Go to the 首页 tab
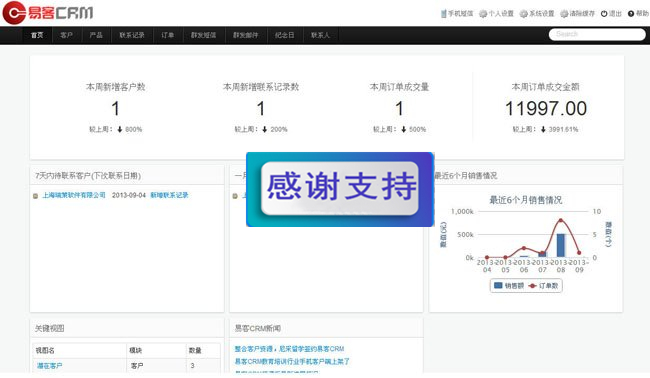The height and width of the screenshot is (378, 650). coord(37,35)
